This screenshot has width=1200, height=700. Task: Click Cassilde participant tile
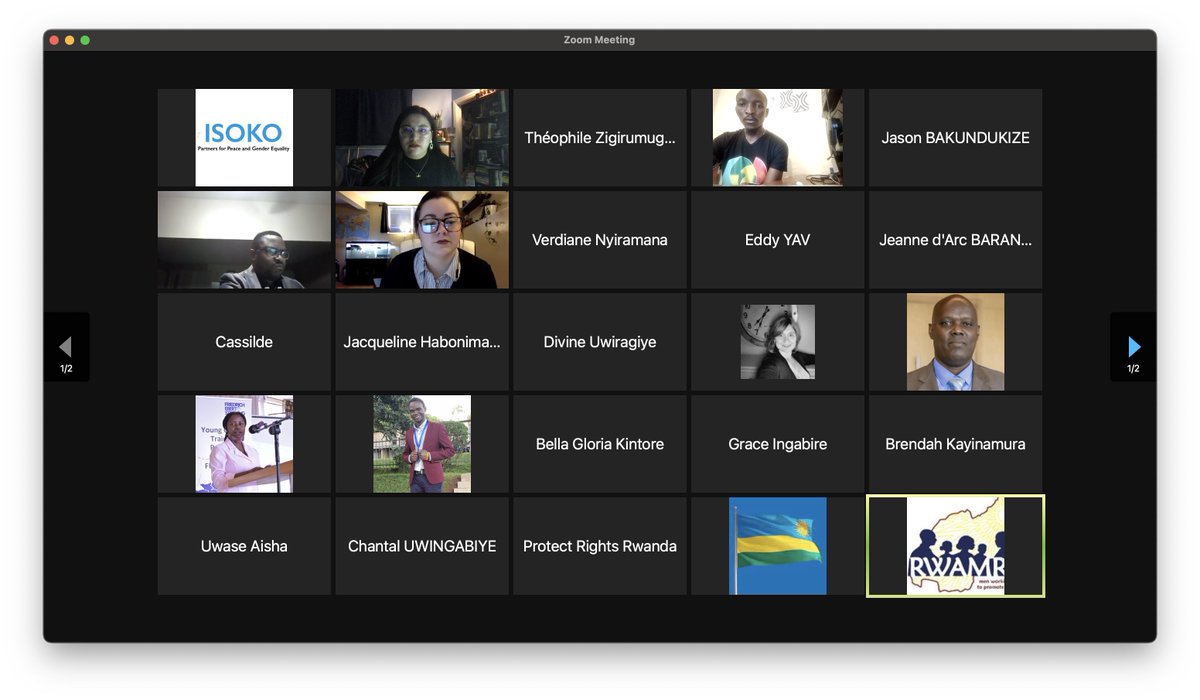tap(244, 342)
